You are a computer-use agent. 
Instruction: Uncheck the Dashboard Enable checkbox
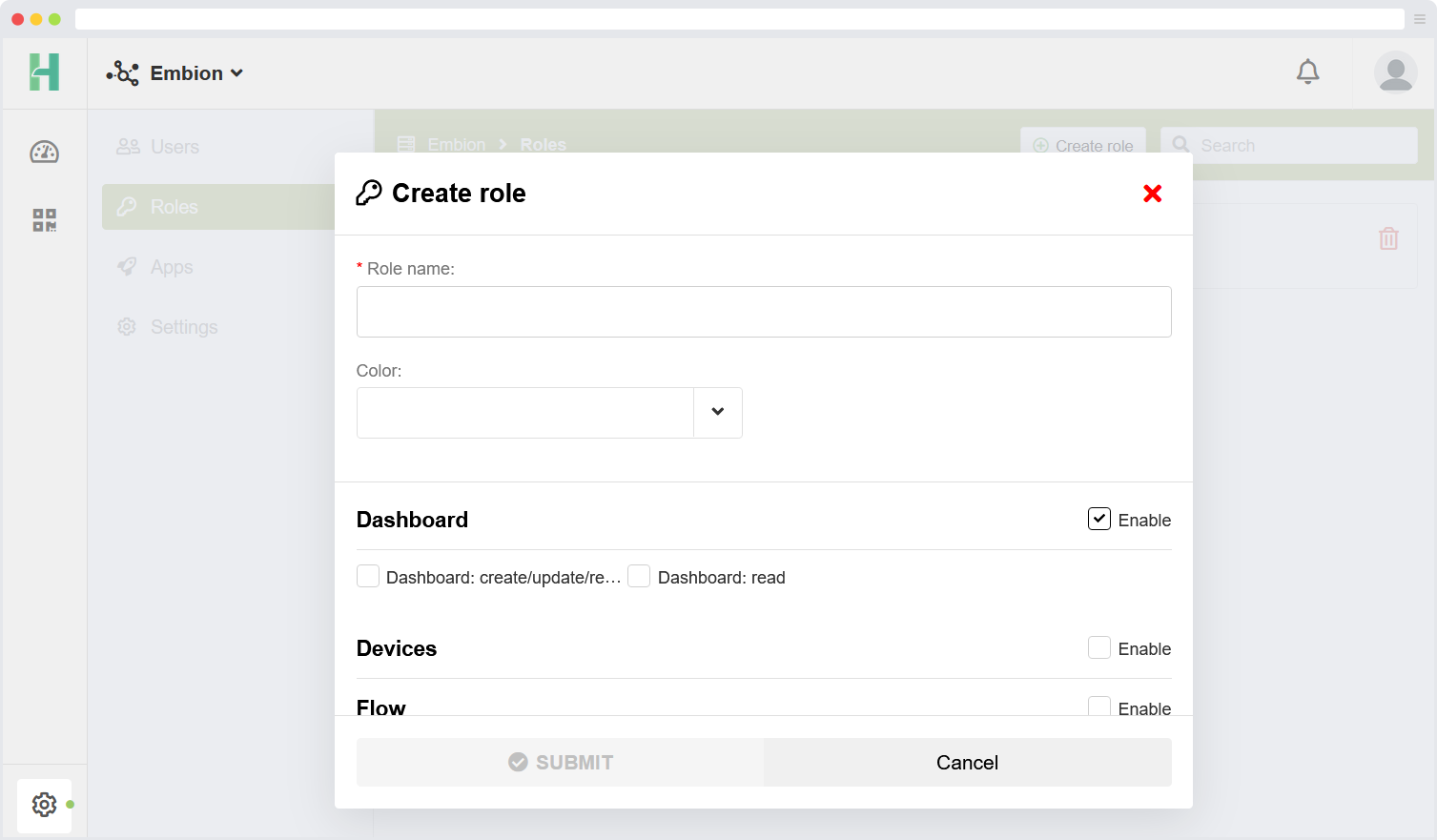1098,519
